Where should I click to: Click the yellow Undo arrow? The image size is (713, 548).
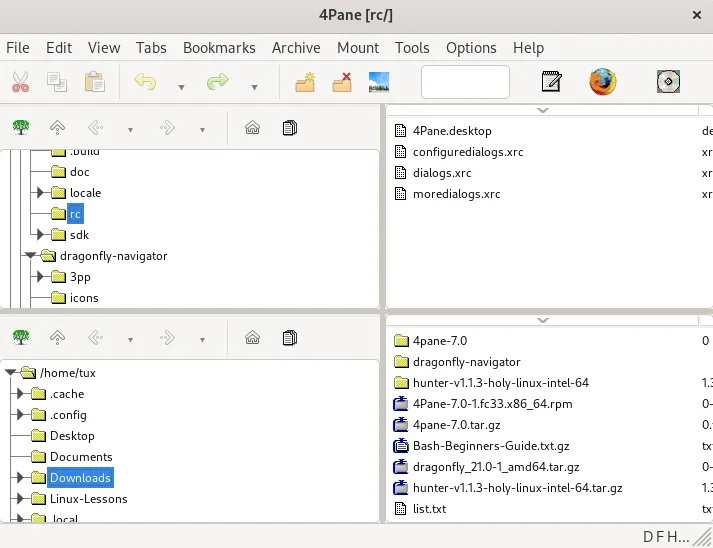point(146,82)
